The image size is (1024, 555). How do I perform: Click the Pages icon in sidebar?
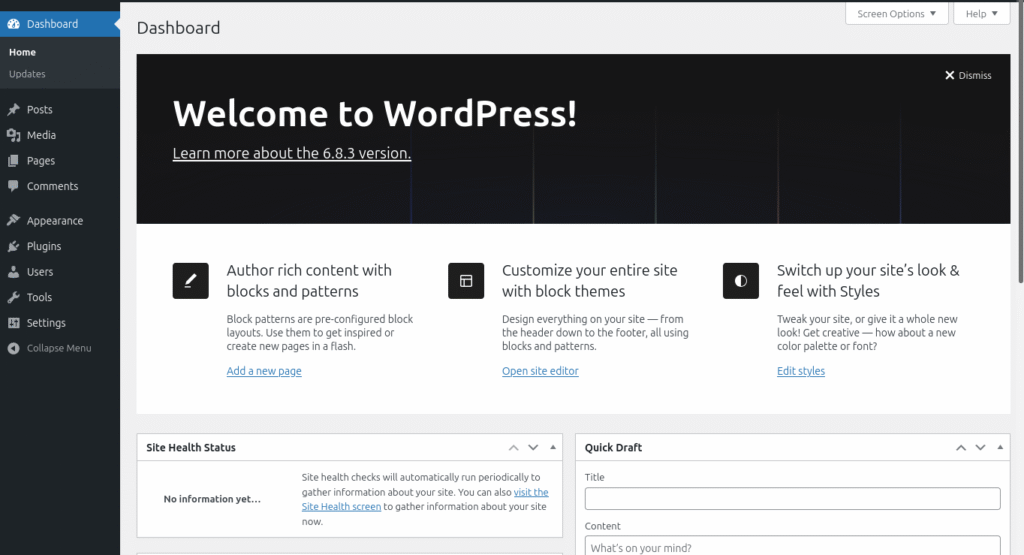click(x=13, y=161)
